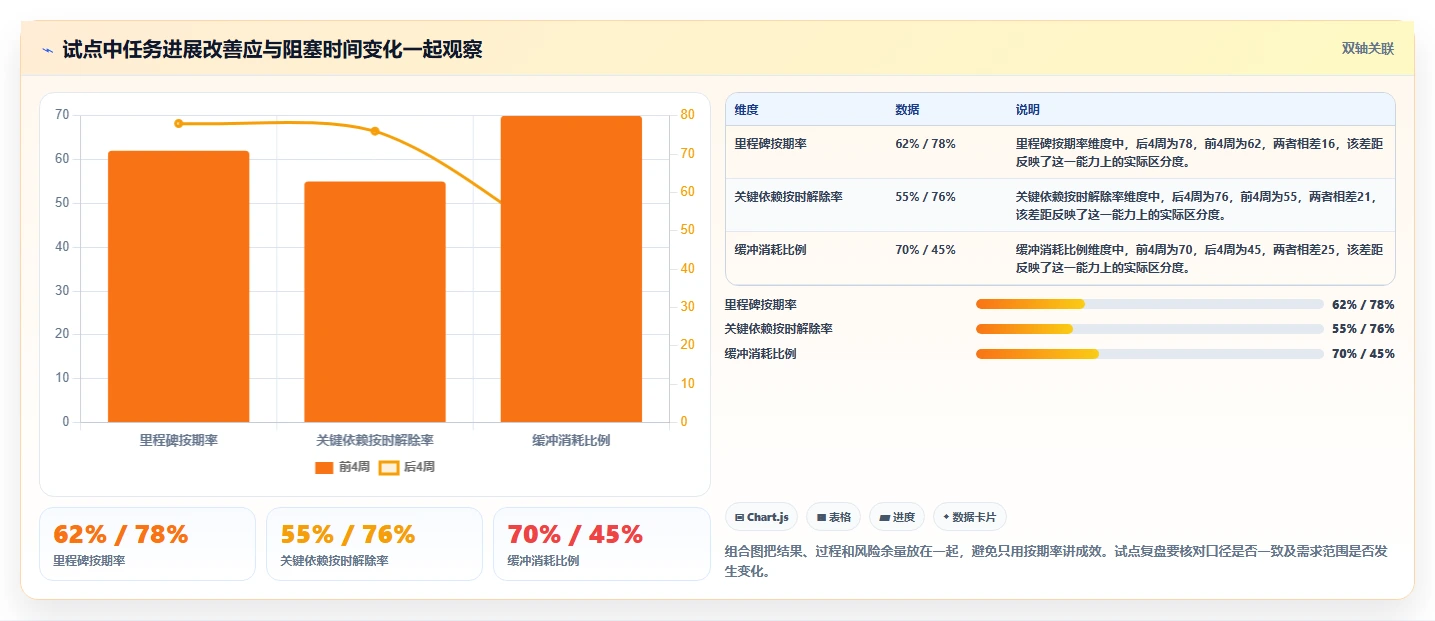Click the icon in the 表格 tag

821,518
